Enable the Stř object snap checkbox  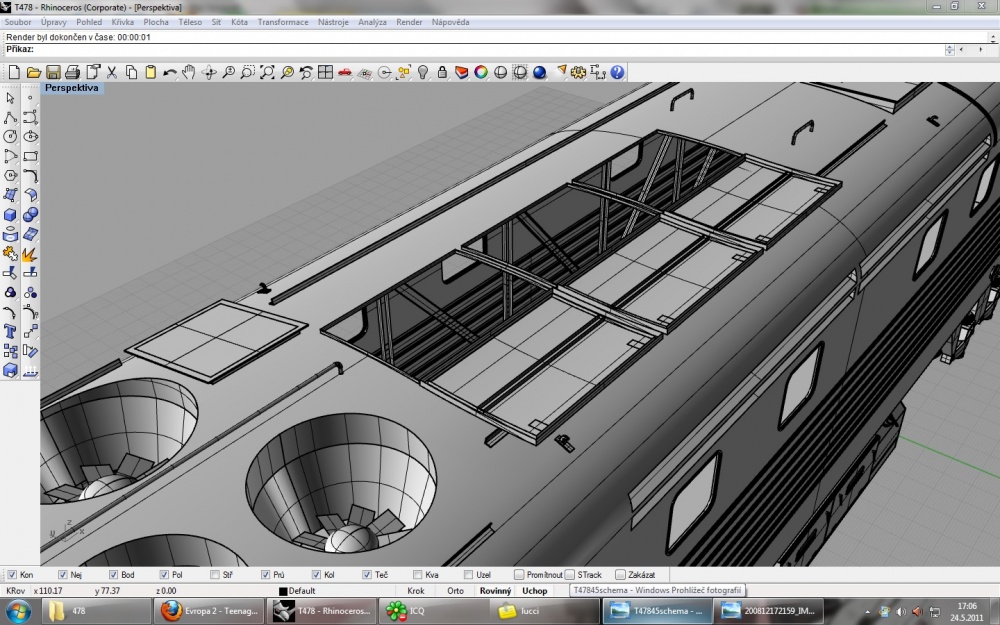(215, 575)
